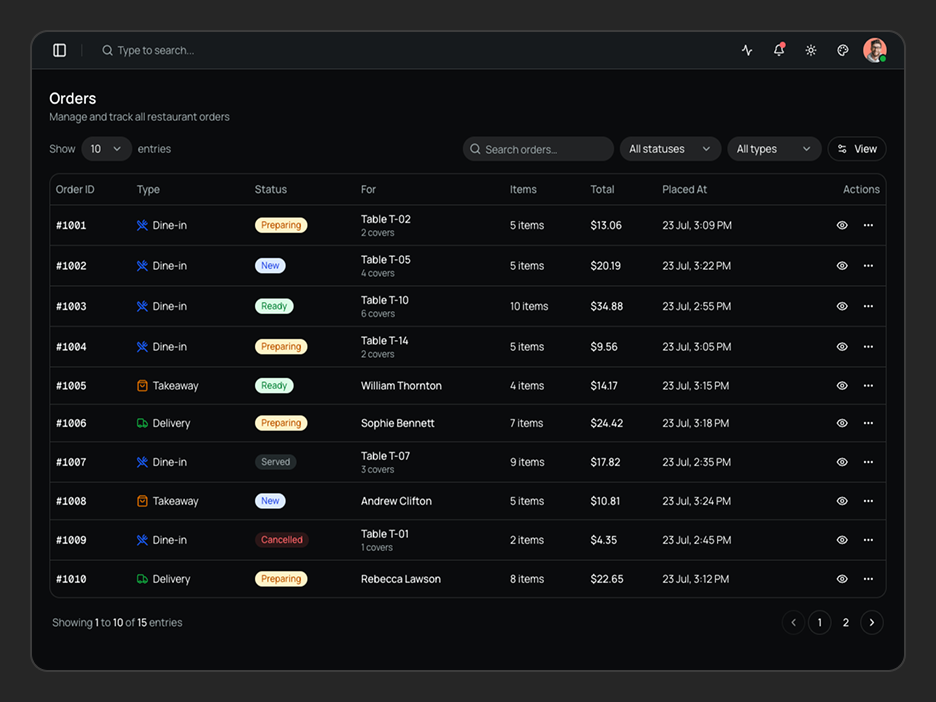Sort by Total column header
The width and height of the screenshot is (936, 702).
pos(602,189)
